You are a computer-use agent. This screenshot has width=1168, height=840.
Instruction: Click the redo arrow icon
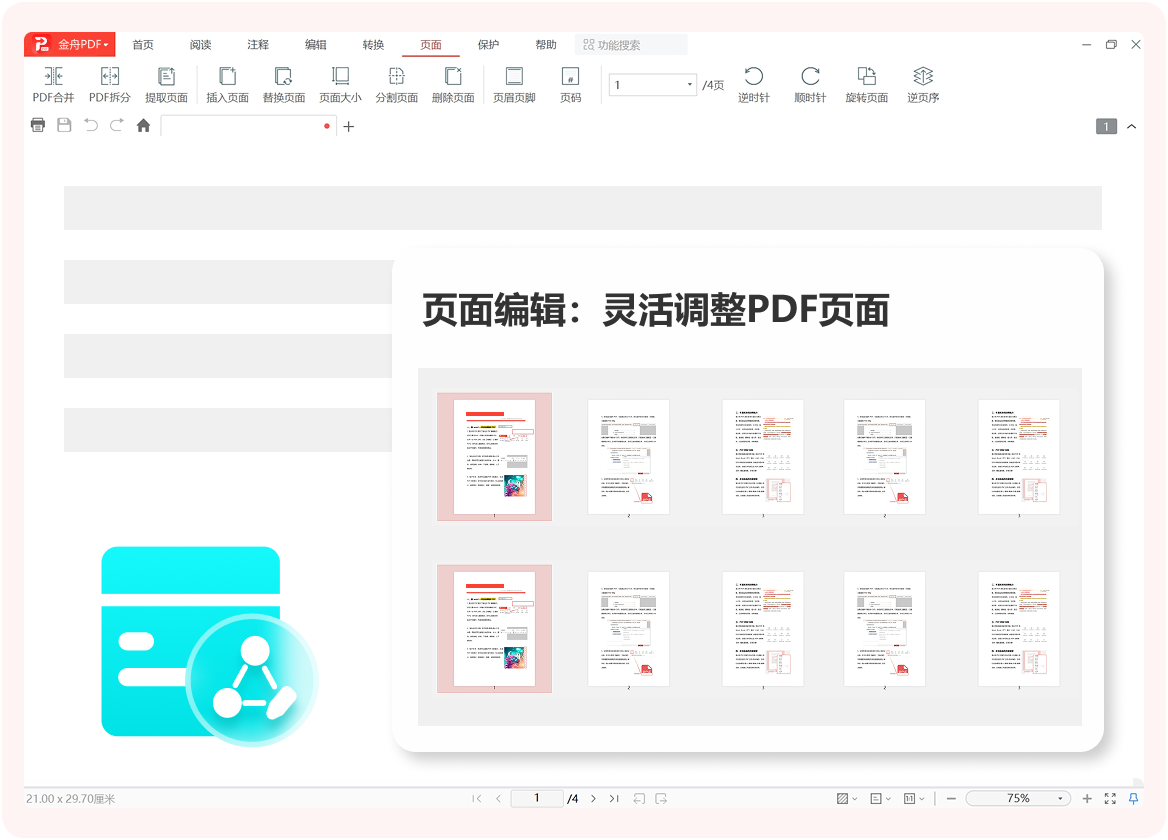tap(117, 125)
